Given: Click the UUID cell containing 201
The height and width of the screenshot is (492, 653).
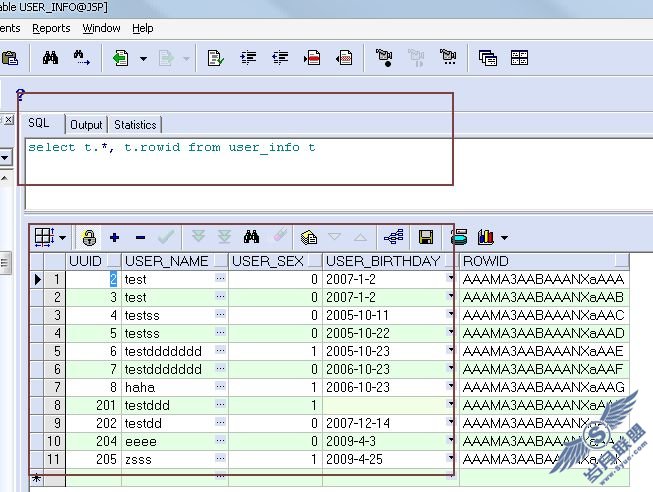Looking at the screenshot, I should pyautogui.click(x=93, y=405).
